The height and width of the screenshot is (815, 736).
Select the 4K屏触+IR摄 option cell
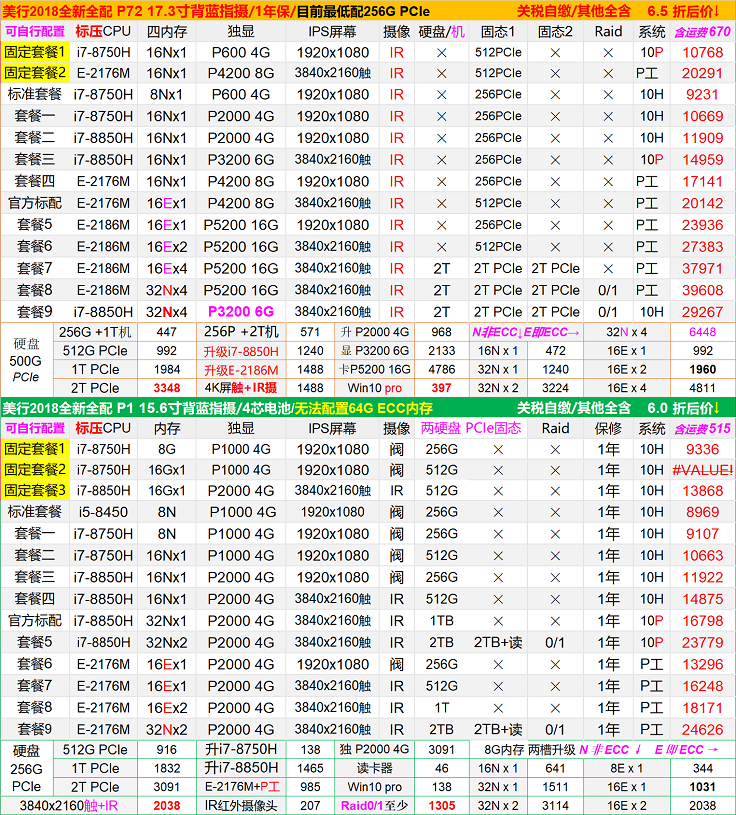coord(241,388)
